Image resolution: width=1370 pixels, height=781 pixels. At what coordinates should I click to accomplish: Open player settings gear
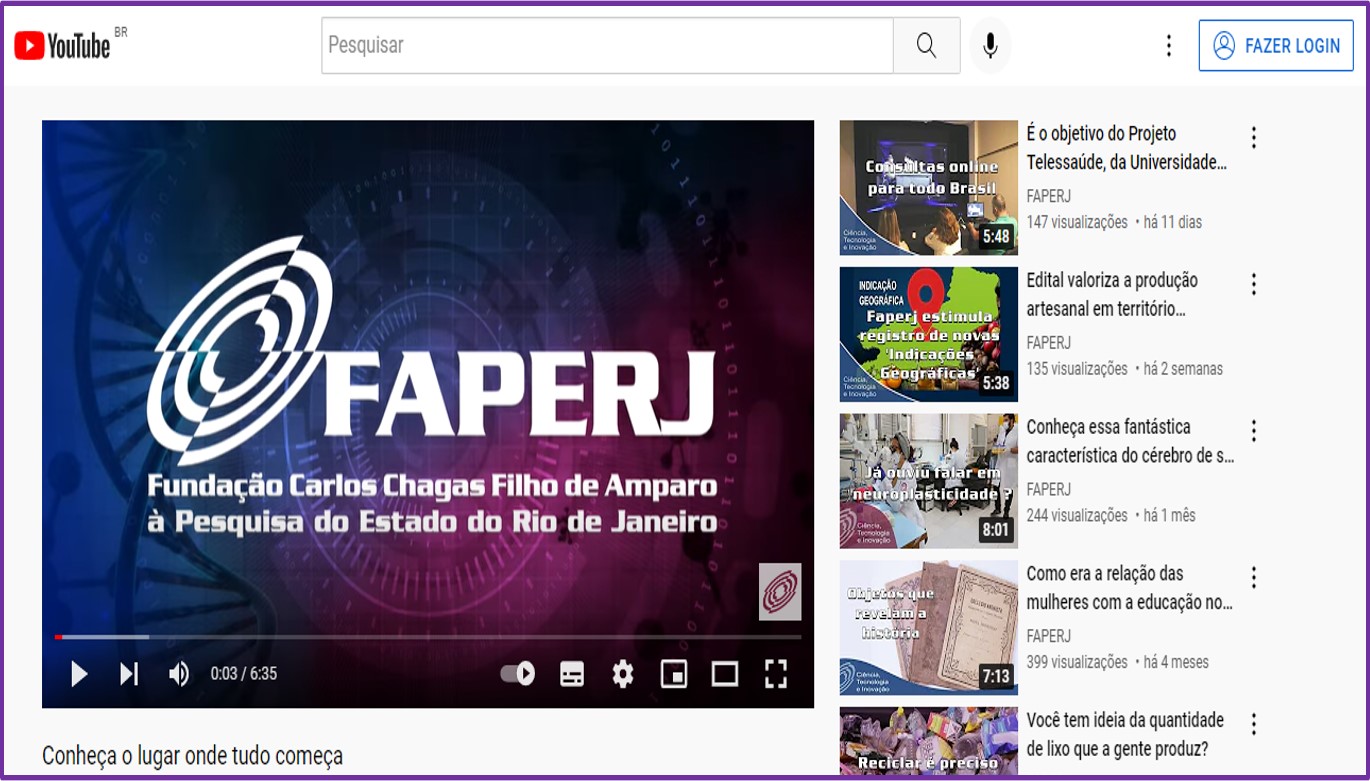point(623,674)
